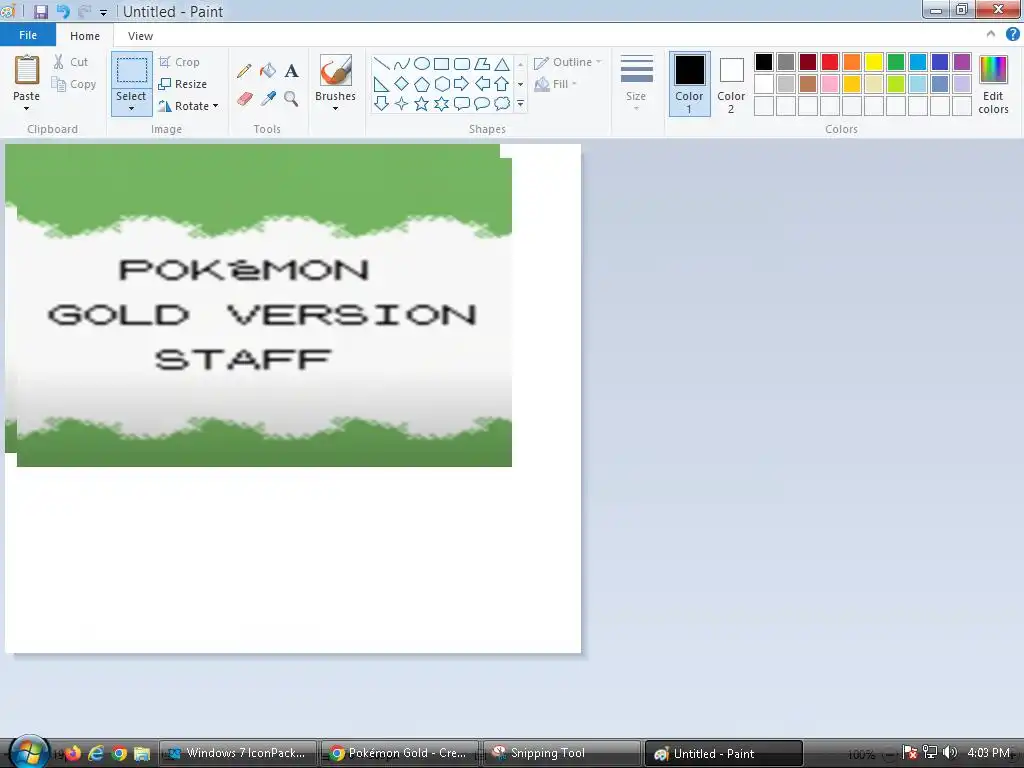
Task: Activate the Color 2 background box
Action: tap(731, 84)
